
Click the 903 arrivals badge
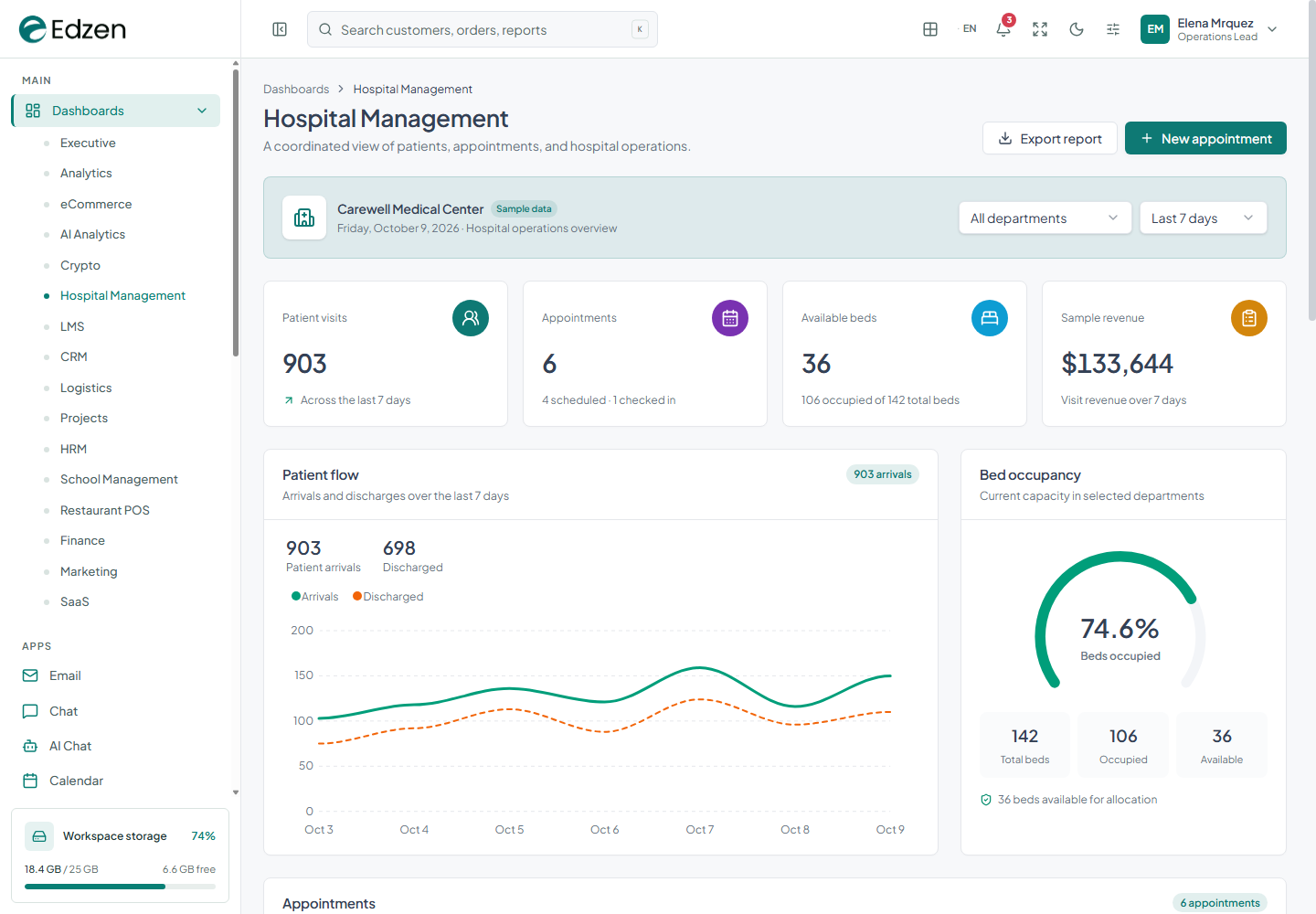[x=883, y=474]
